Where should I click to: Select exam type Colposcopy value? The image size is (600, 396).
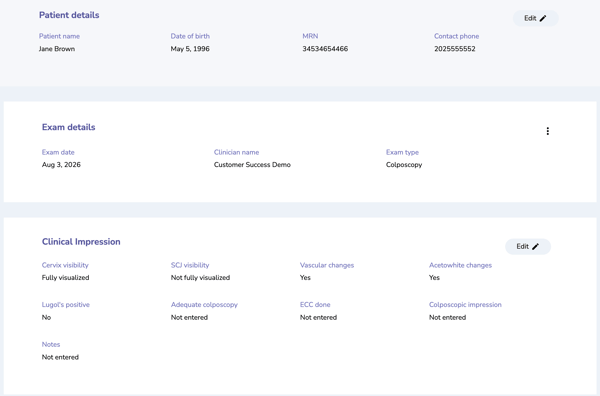coord(404,165)
